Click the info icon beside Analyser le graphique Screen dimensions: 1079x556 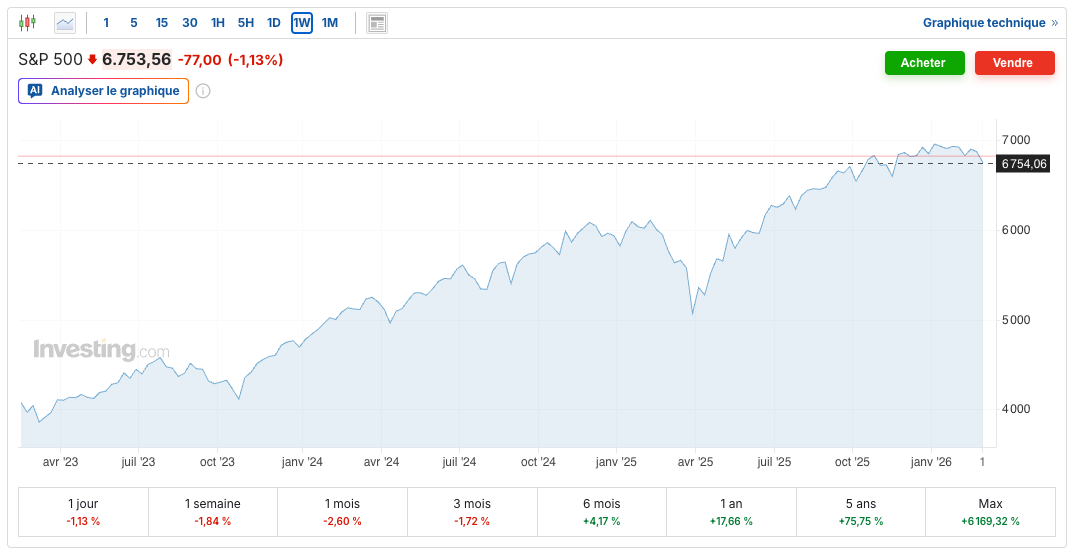pyautogui.click(x=202, y=91)
